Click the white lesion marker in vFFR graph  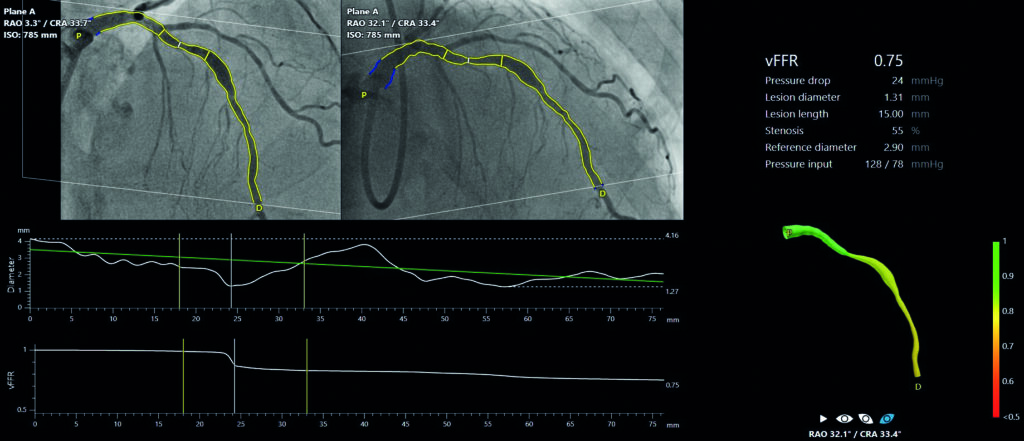(x=234, y=376)
